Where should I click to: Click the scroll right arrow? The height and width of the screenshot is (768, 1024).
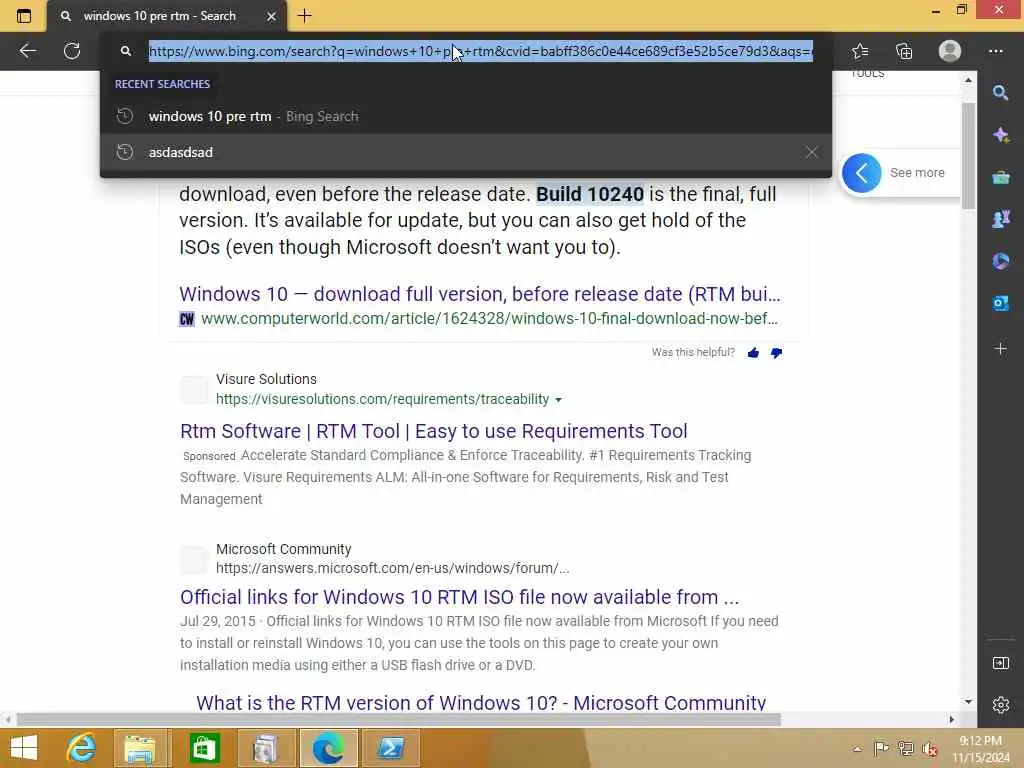coord(952,720)
